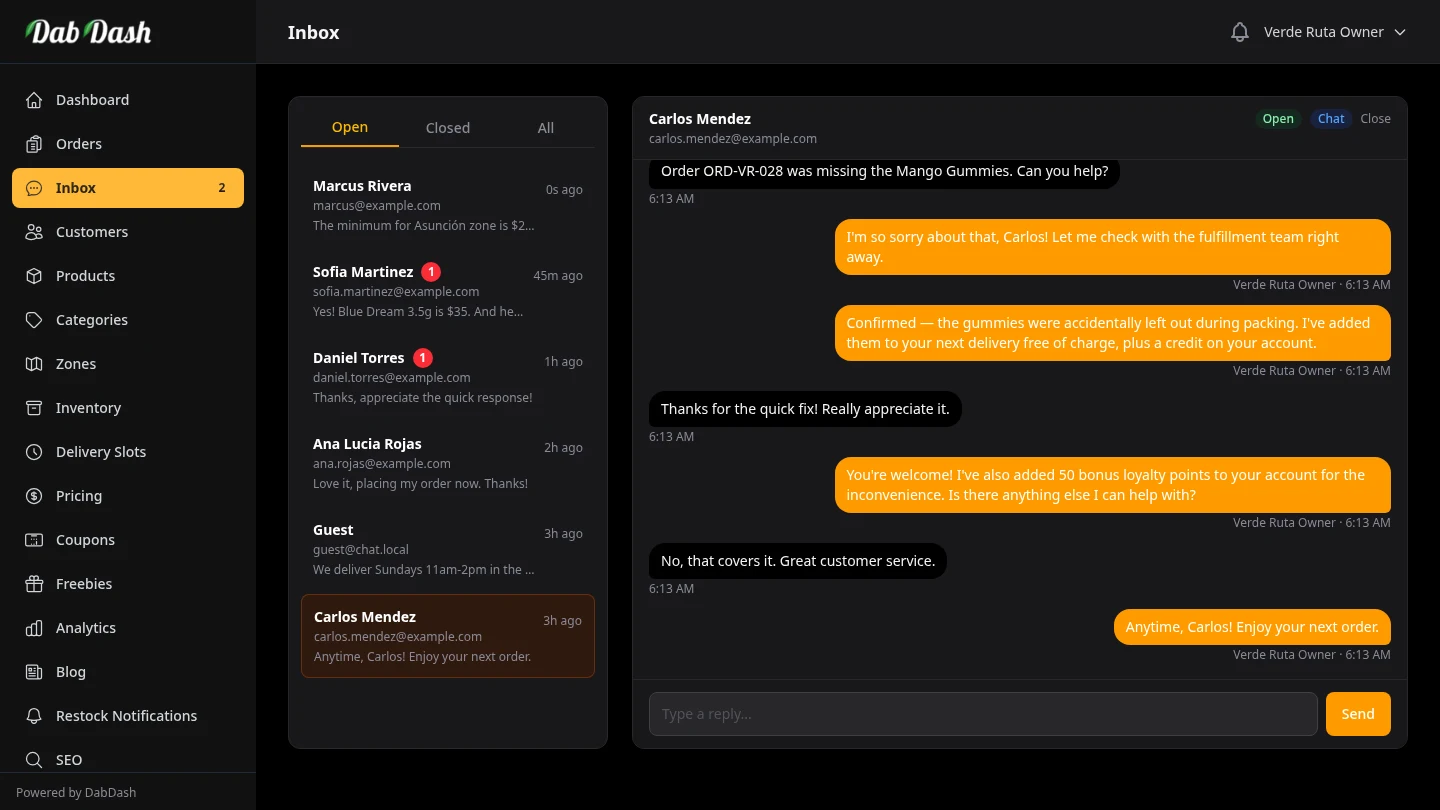Open the Pricing dollar icon
This screenshot has width=1440, height=810.
click(33, 496)
